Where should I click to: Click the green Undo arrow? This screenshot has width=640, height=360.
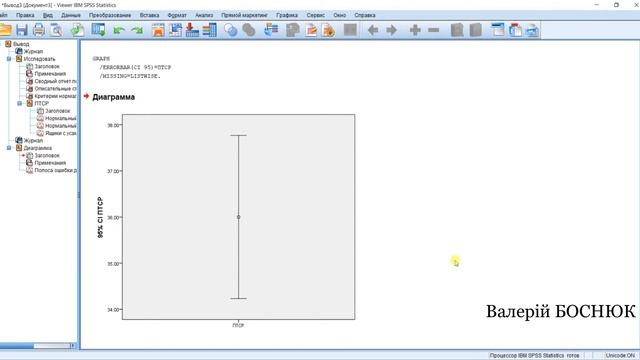pyautogui.click(x=119, y=30)
